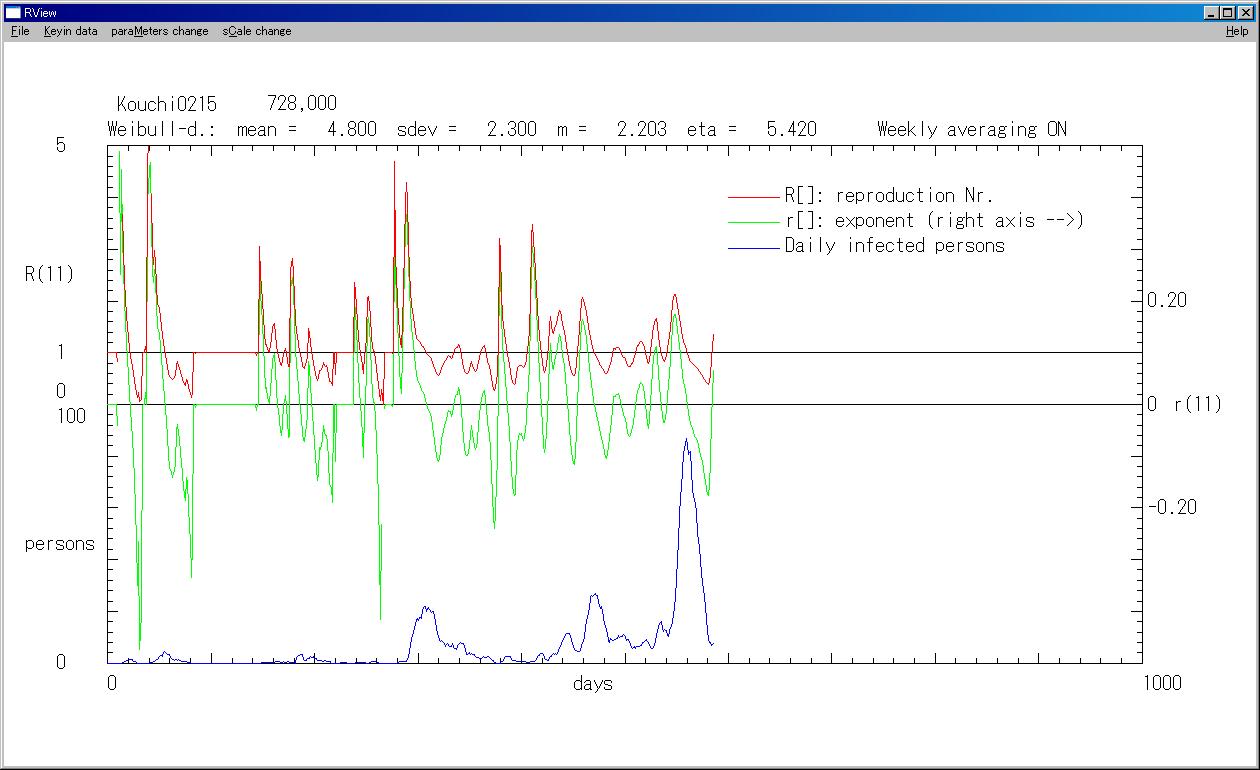1260x770 pixels.
Task: Click the 'days' x-axis label
Action: pyautogui.click(x=593, y=684)
